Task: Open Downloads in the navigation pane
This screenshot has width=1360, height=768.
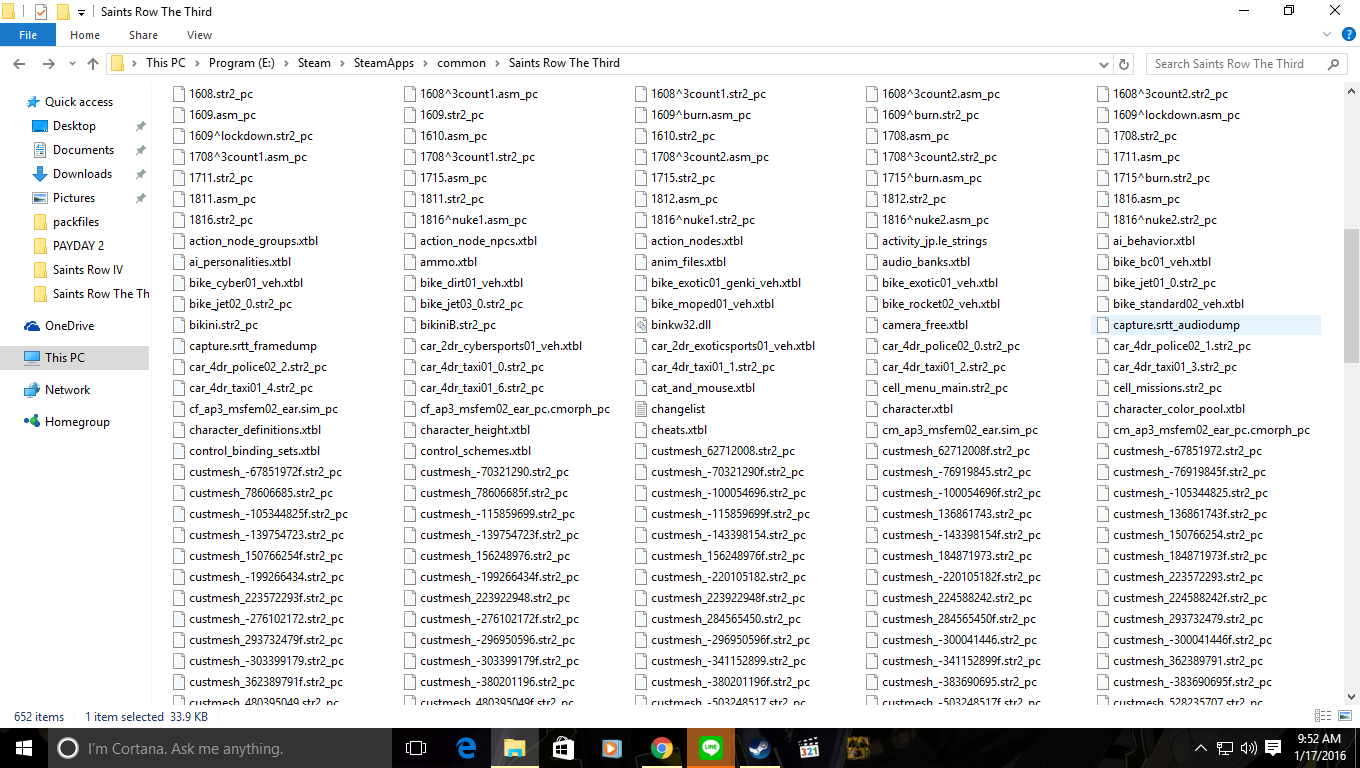Action: 82,174
